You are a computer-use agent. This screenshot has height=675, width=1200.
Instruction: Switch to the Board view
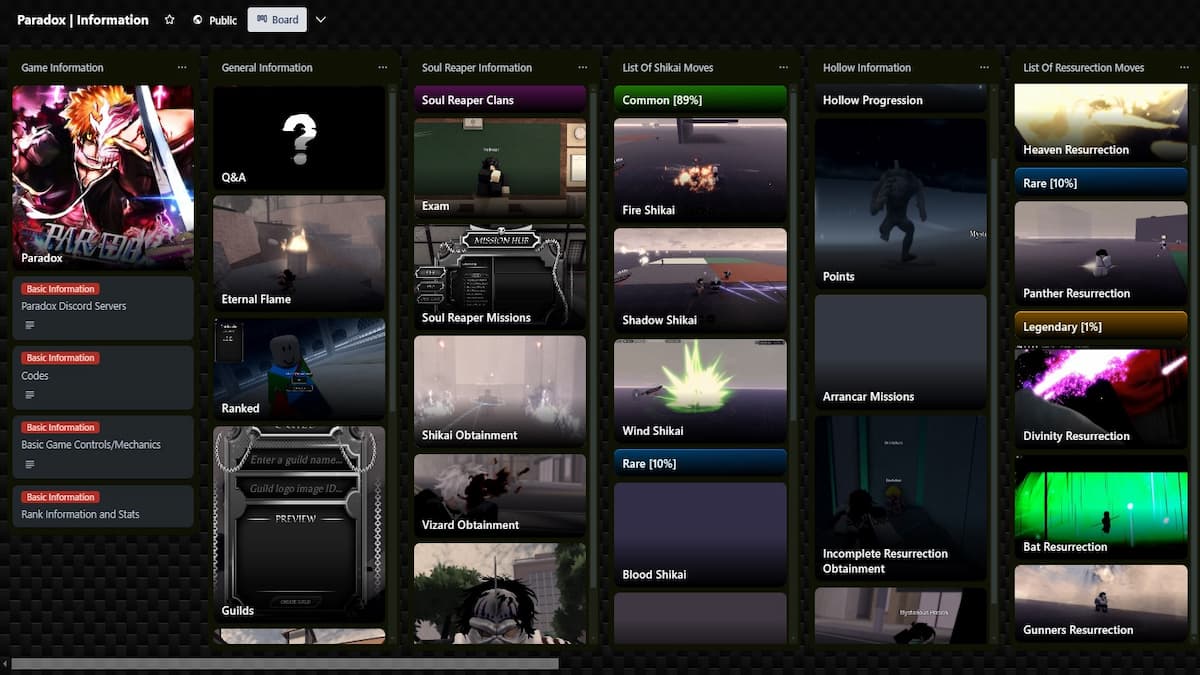277,19
